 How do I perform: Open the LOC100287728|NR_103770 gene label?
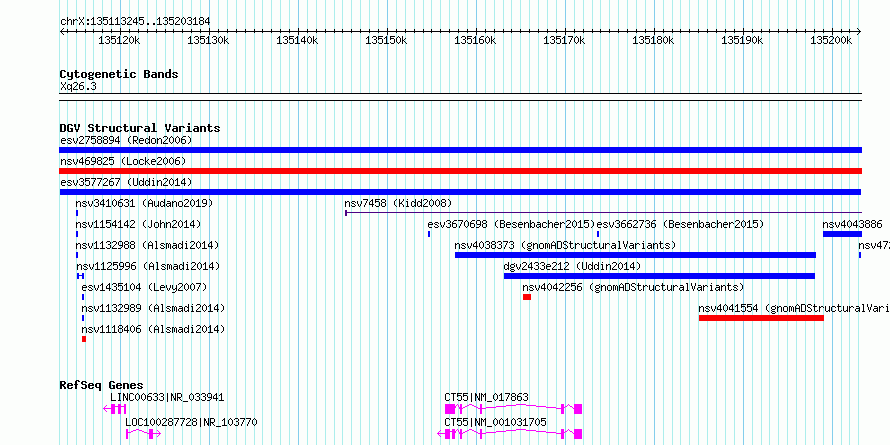191,422
